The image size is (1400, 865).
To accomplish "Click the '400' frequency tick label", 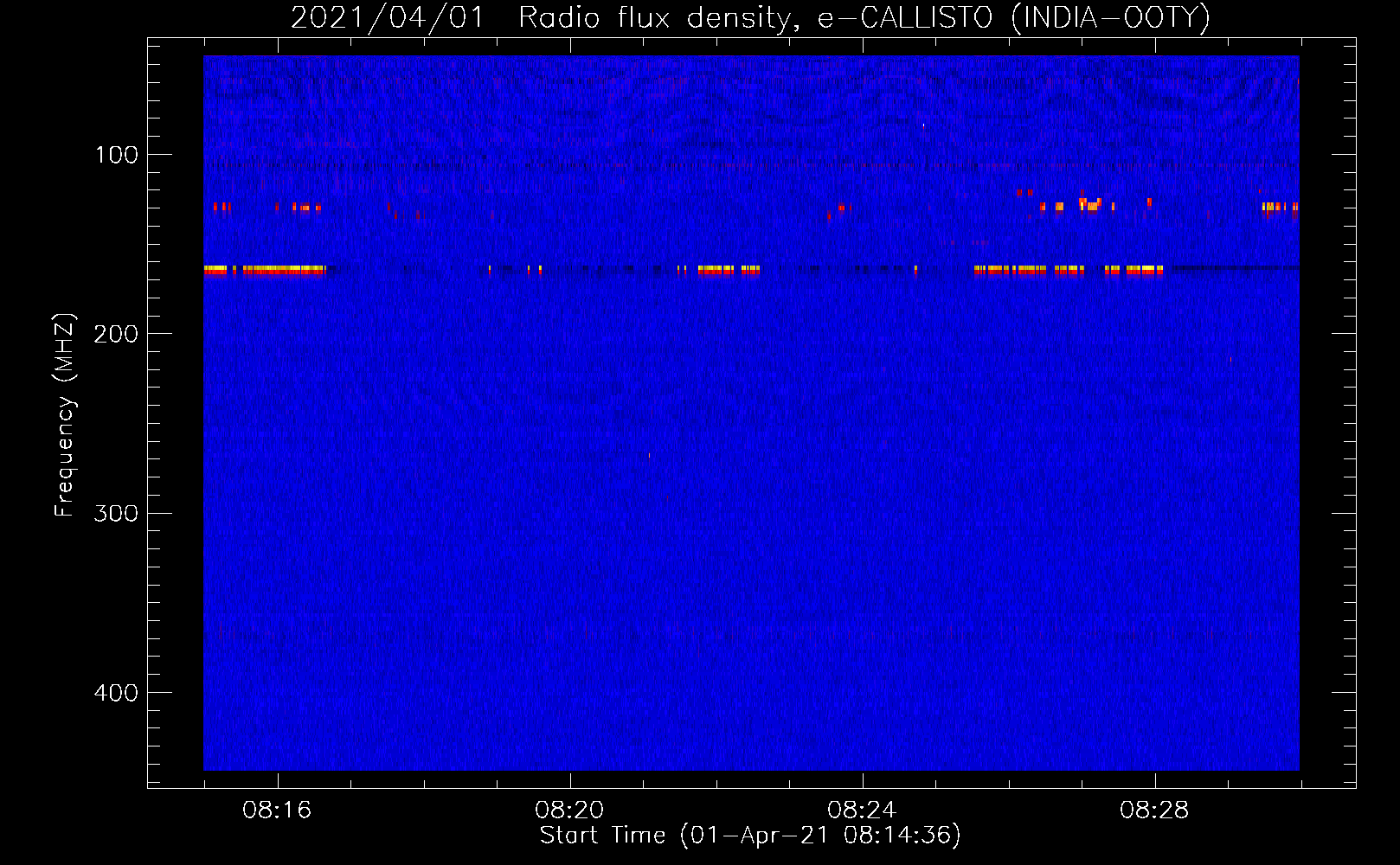I will (x=116, y=693).
